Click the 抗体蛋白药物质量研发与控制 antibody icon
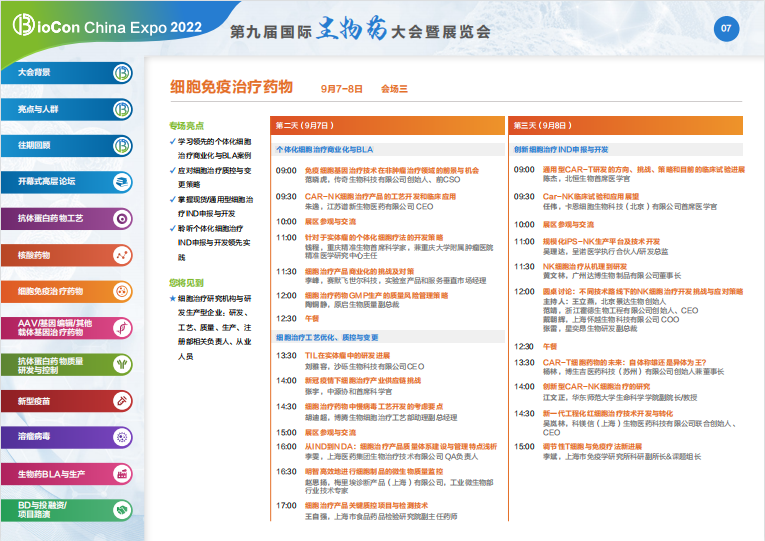 pyautogui.click(x=122, y=365)
